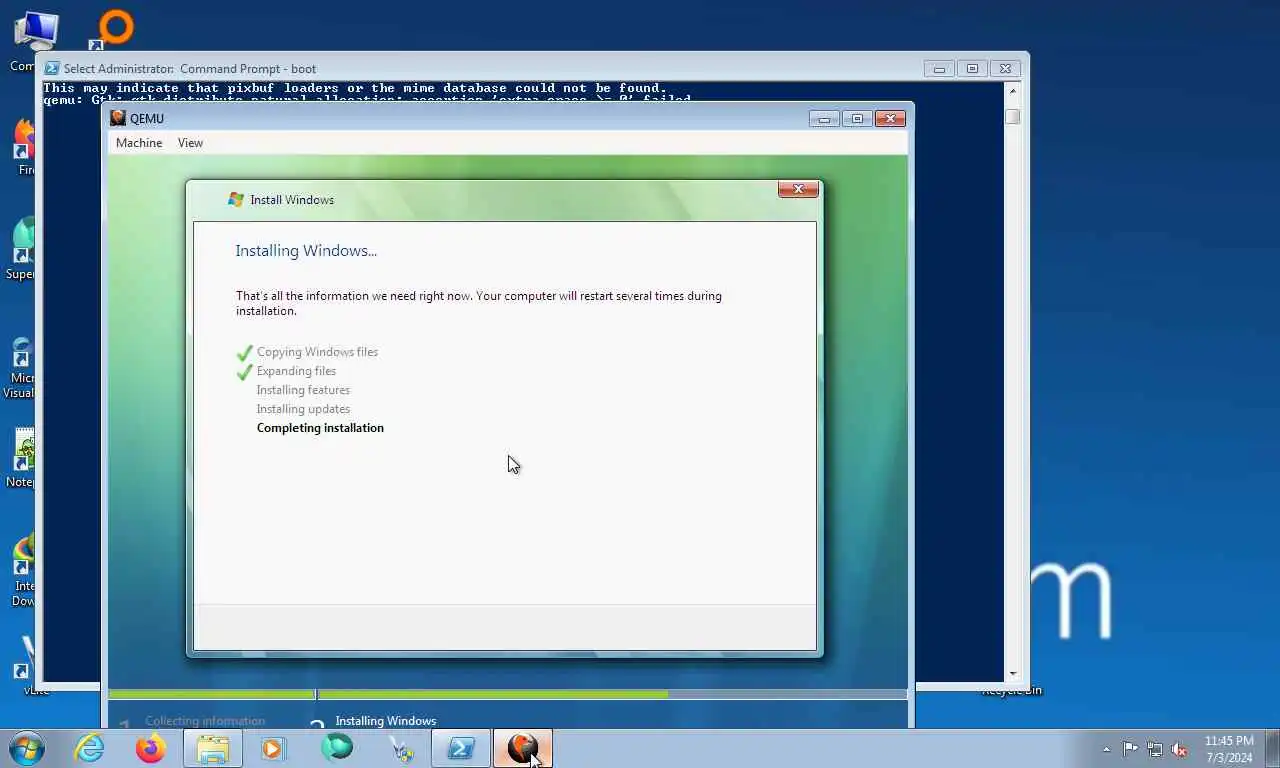
Task: Launch Firefox from the taskbar
Action: pyautogui.click(x=151, y=748)
